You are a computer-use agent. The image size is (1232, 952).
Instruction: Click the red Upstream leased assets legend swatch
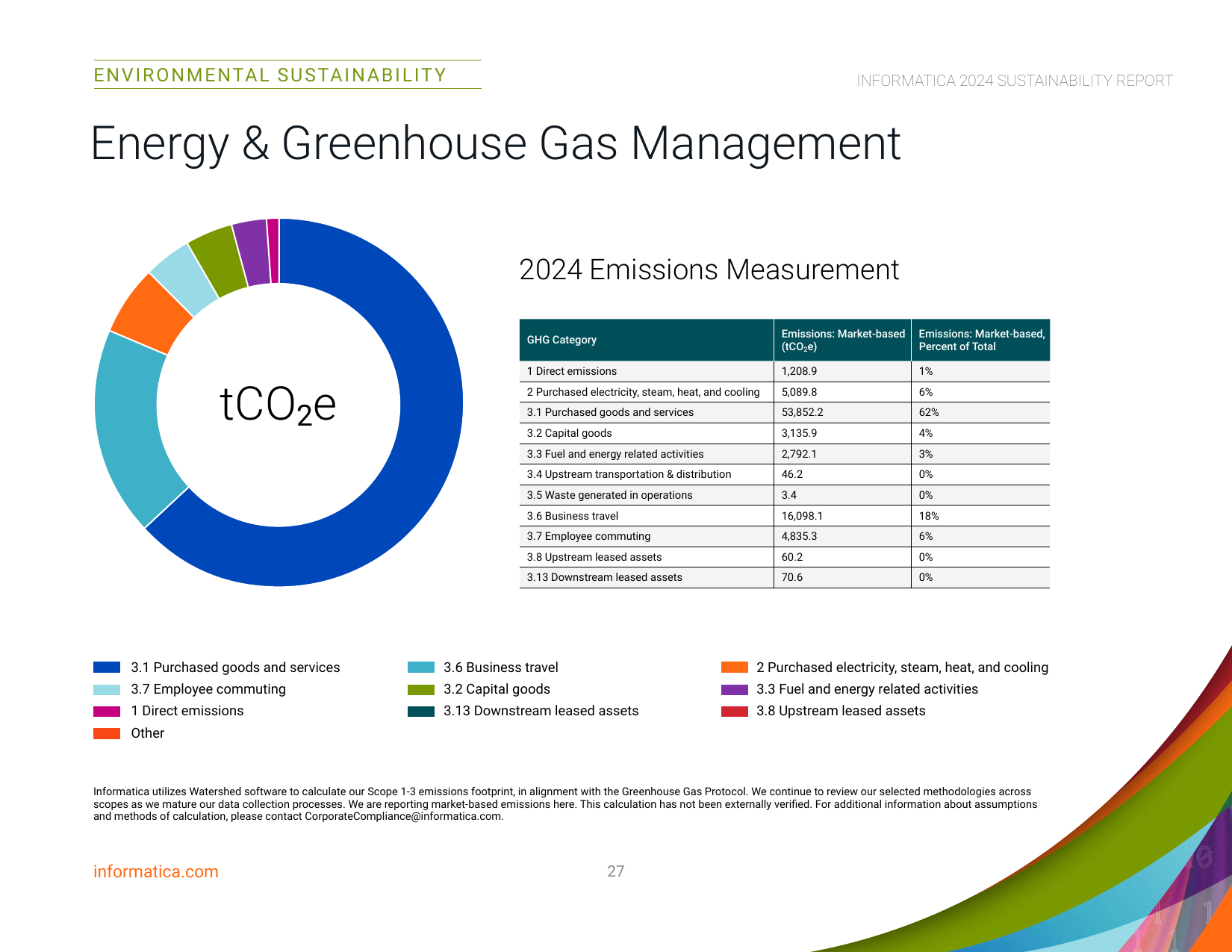point(735,711)
